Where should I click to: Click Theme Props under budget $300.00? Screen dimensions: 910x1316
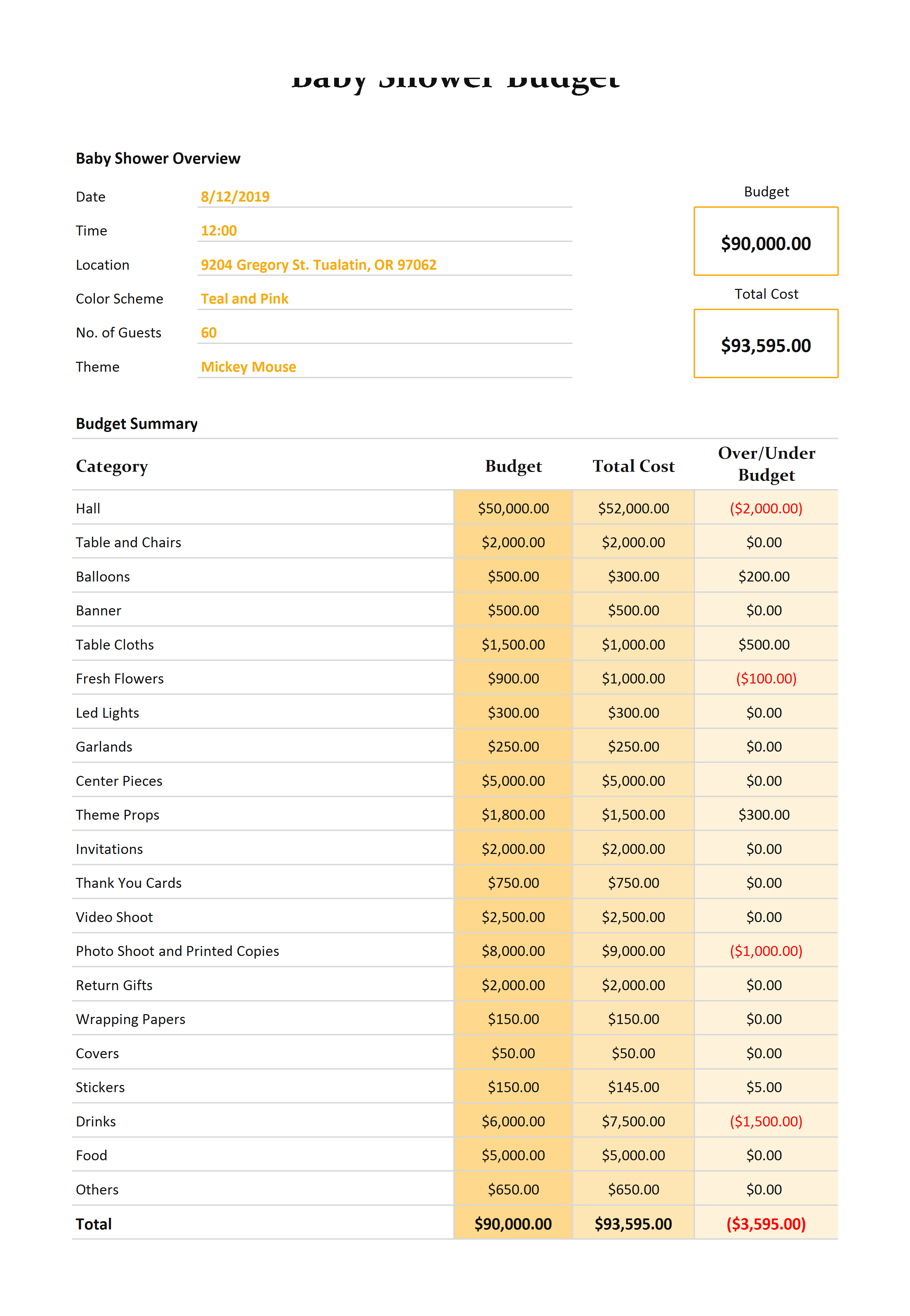pyautogui.click(x=764, y=815)
